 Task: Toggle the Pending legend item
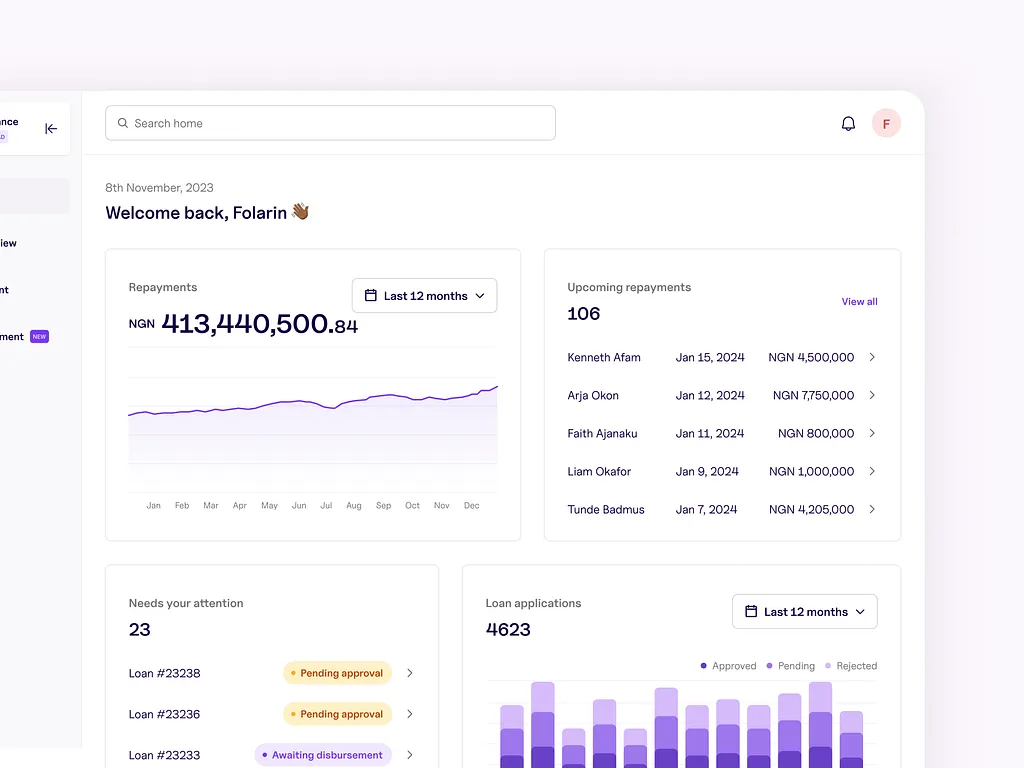click(x=790, y=666)
